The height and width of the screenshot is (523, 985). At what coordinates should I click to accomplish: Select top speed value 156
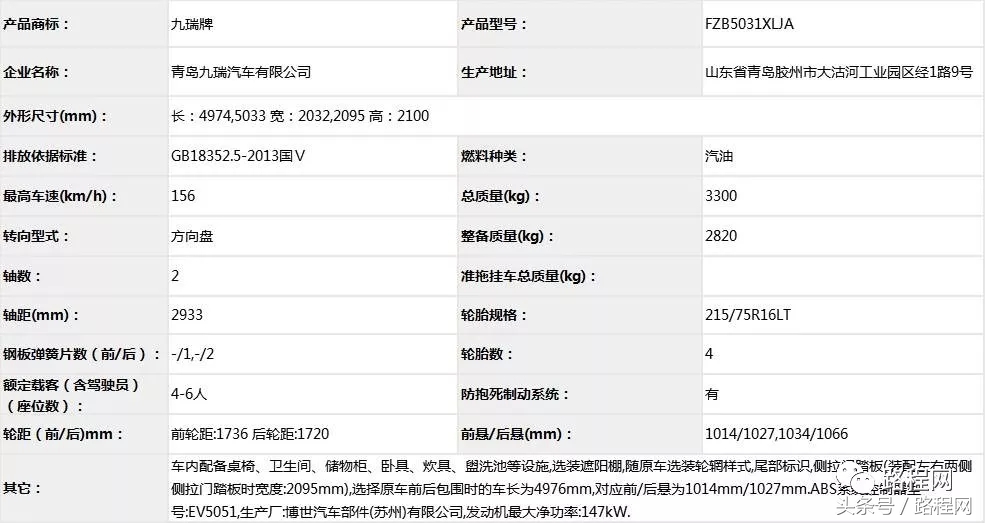pos(183,196)
